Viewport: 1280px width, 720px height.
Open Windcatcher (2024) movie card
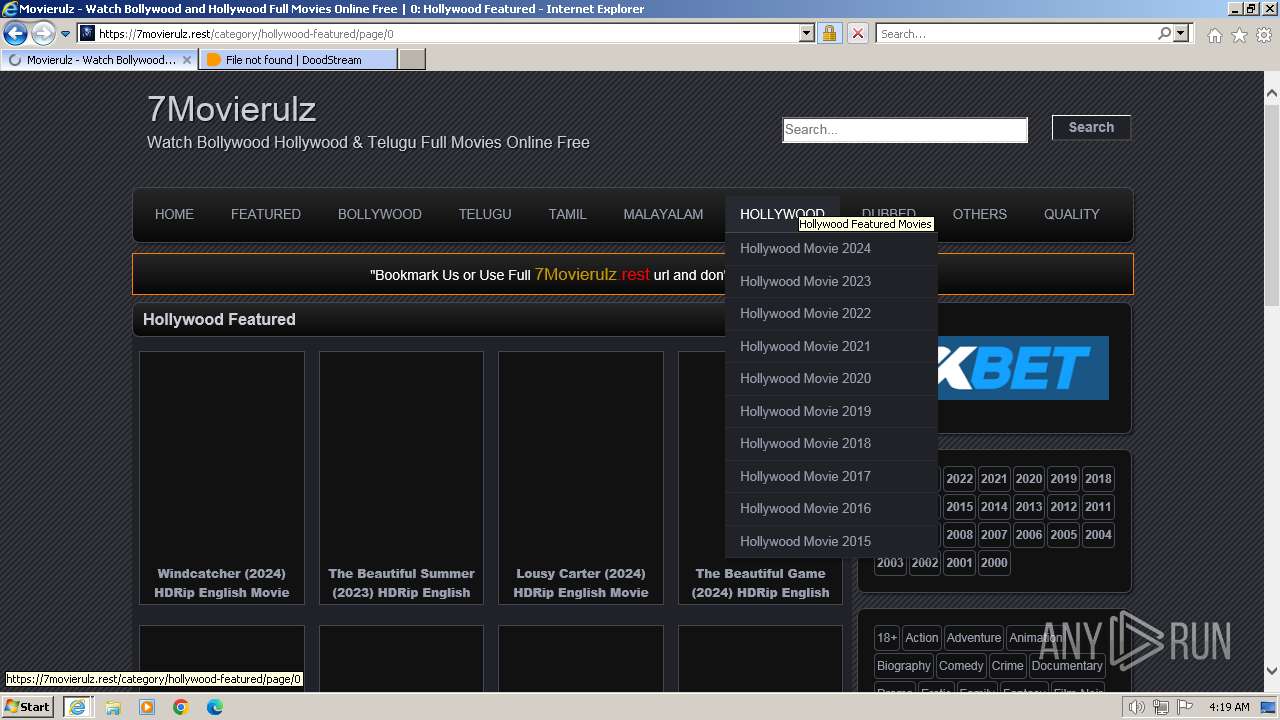[x=222, y=477]
